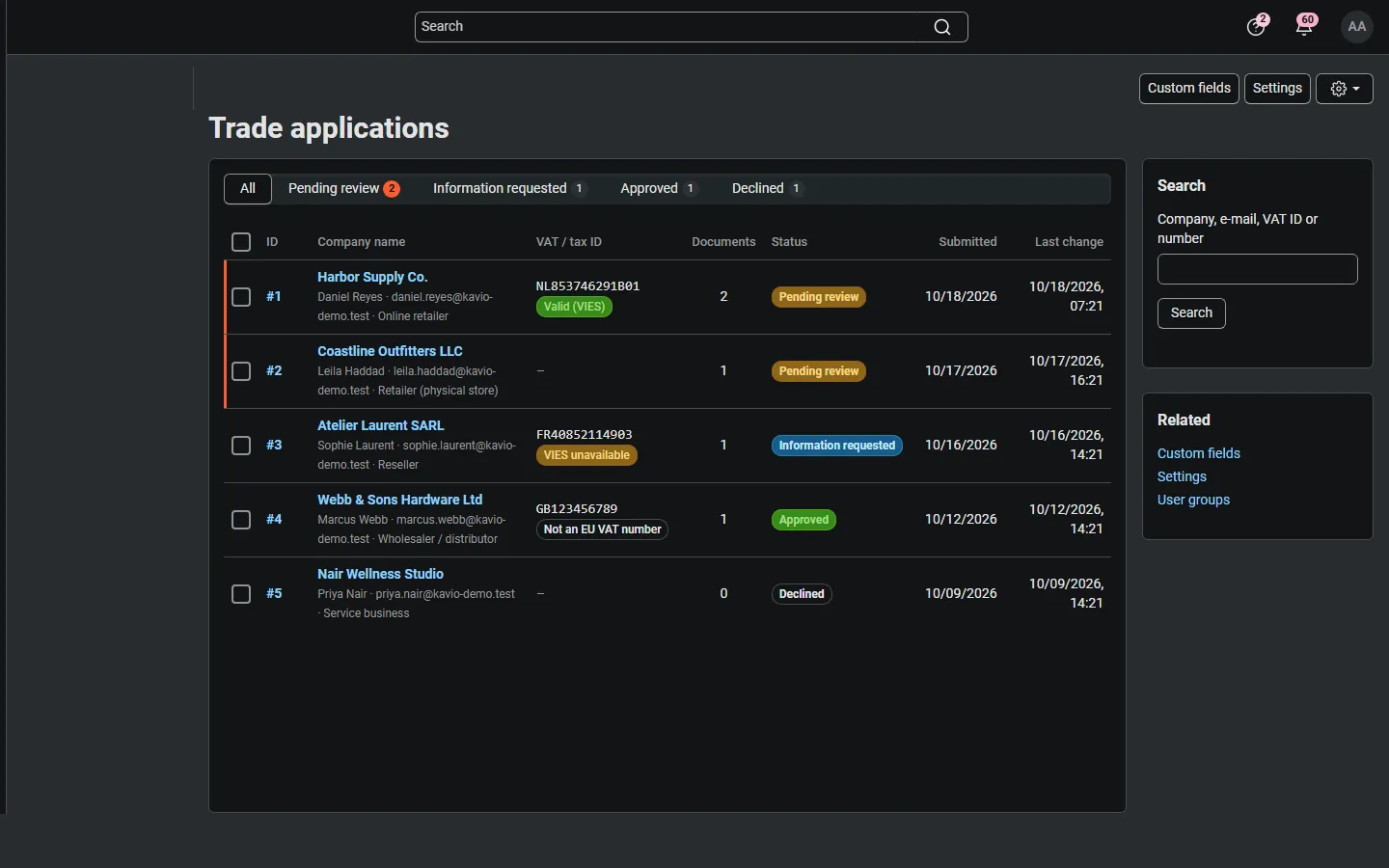The image size is (1389, 868).
Task: Click the Custom fields button at the top
Action: [1189, 89]
